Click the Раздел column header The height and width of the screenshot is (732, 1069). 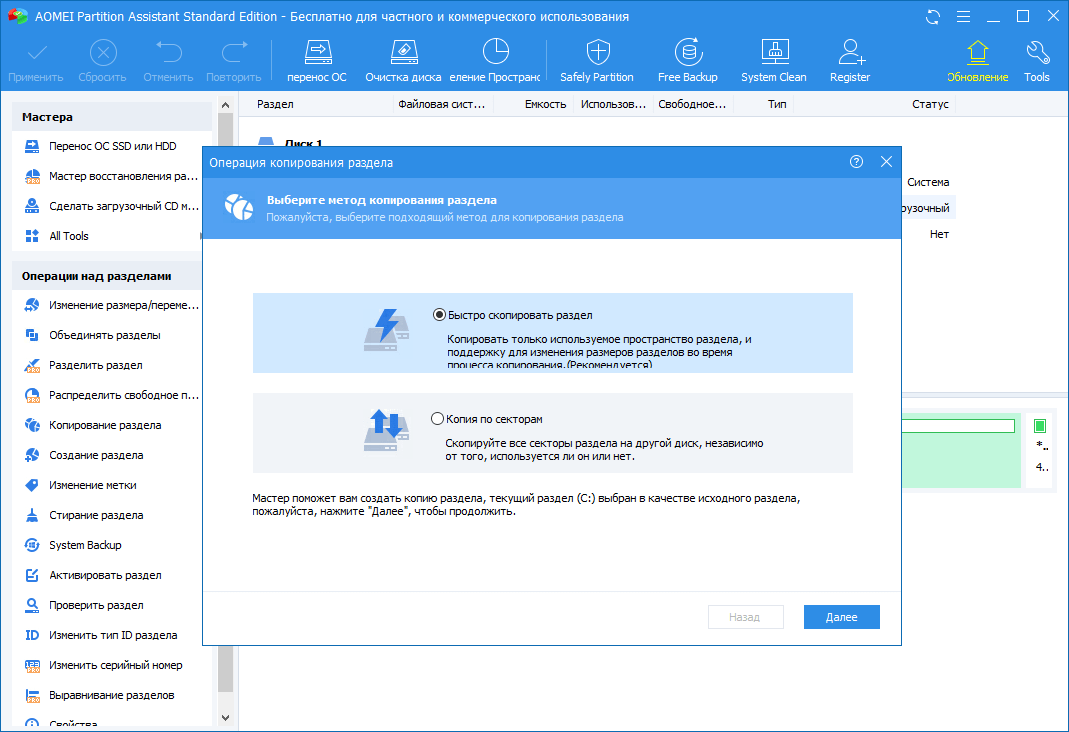tap(316, 104)
